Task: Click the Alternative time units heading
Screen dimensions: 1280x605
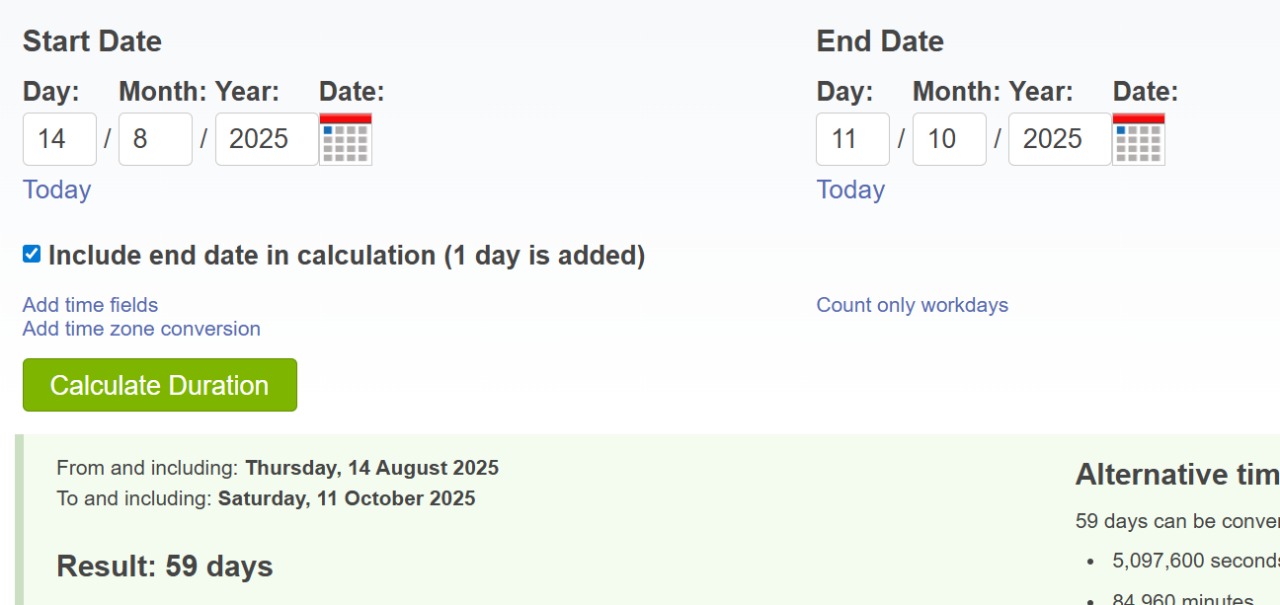Action: 1176,475
